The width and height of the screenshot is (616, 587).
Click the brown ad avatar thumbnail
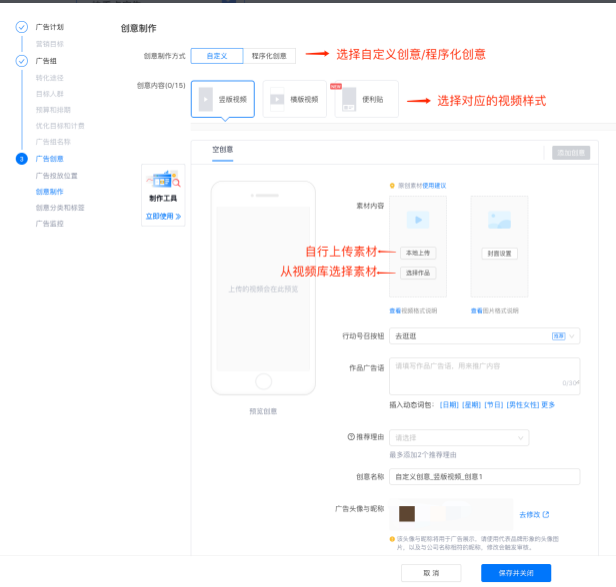(407, 514)
